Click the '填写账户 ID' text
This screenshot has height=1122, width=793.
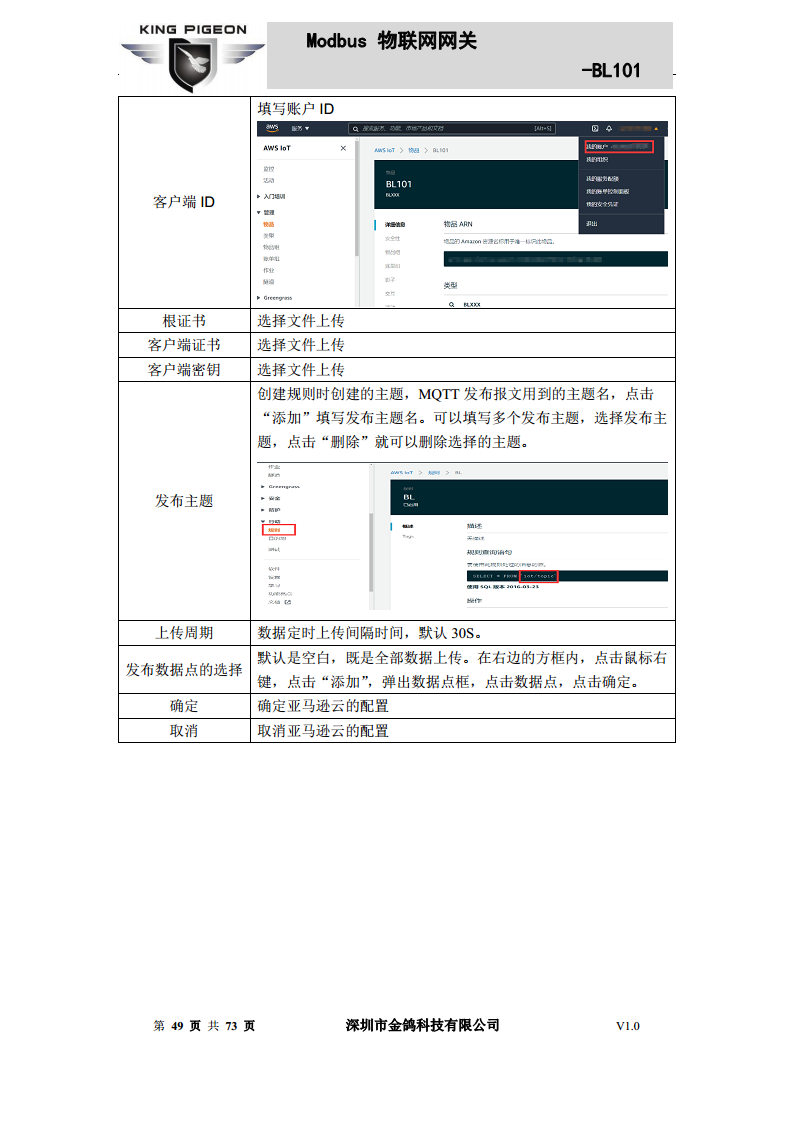point(296,109)
